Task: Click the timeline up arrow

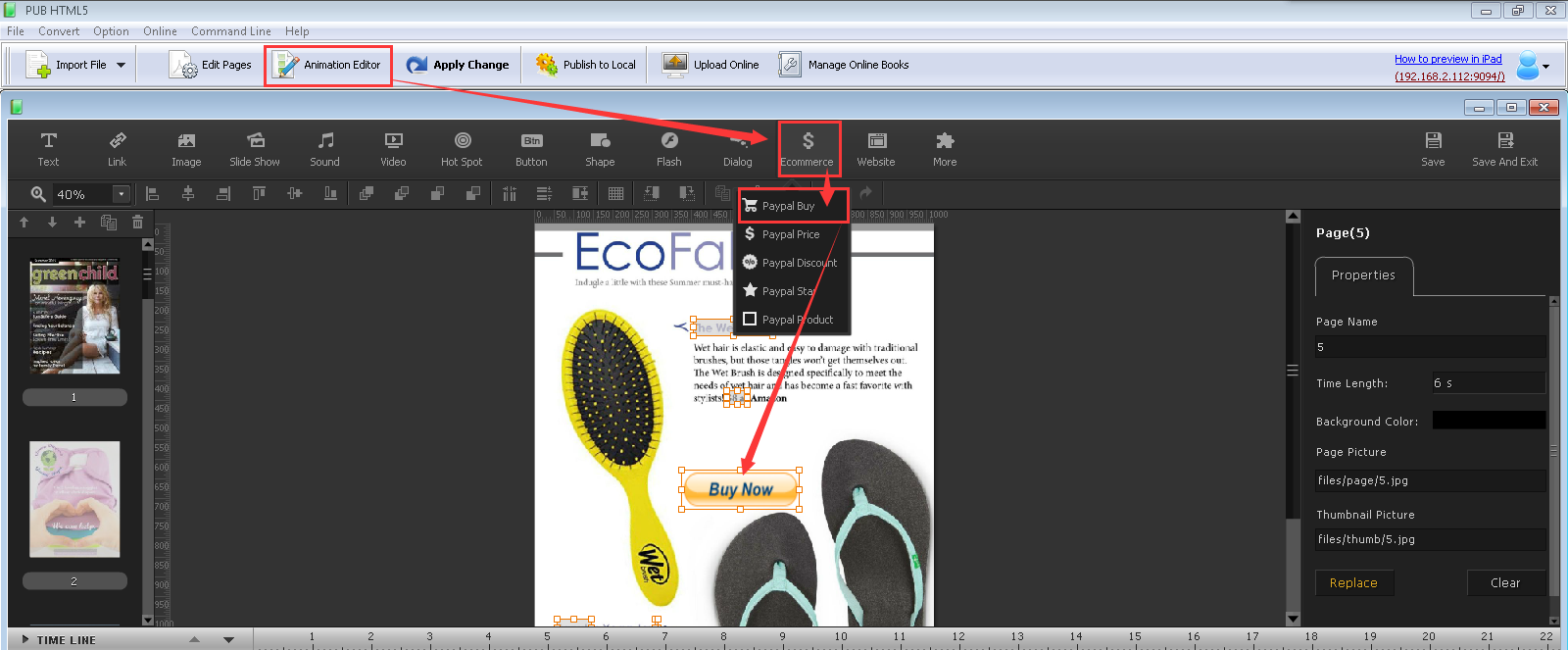Action: pos(194,639)
